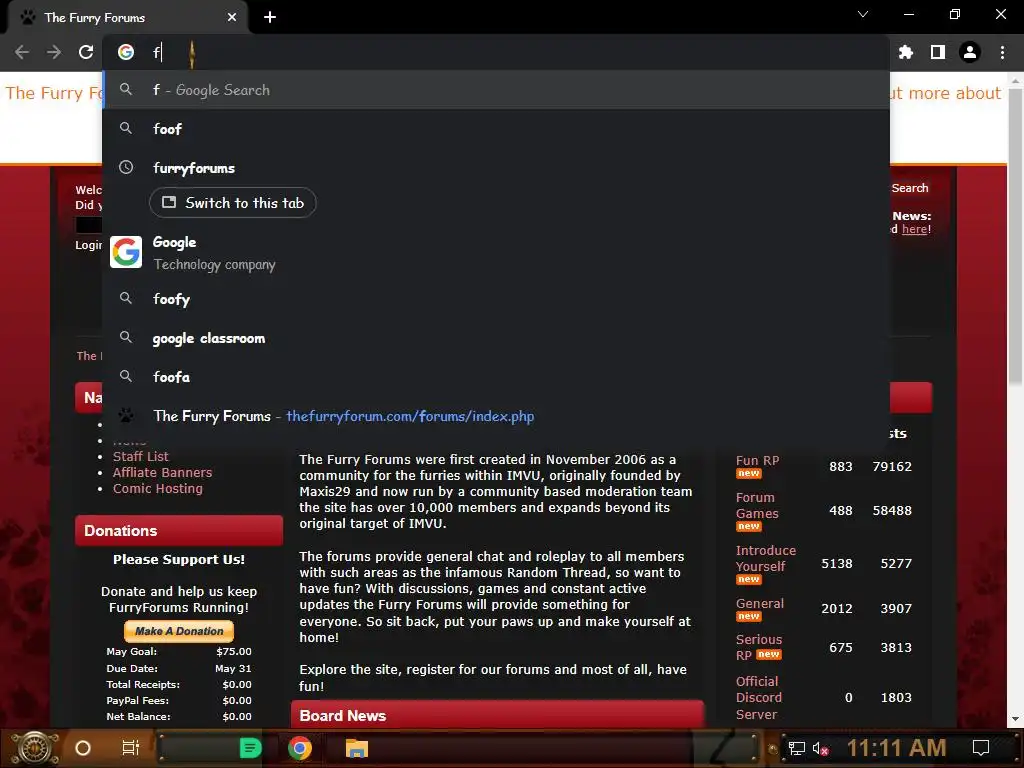Viewport: 1024px width, 768px height.
Task: Click the muted volume tray icon
Action: [821, 748]
